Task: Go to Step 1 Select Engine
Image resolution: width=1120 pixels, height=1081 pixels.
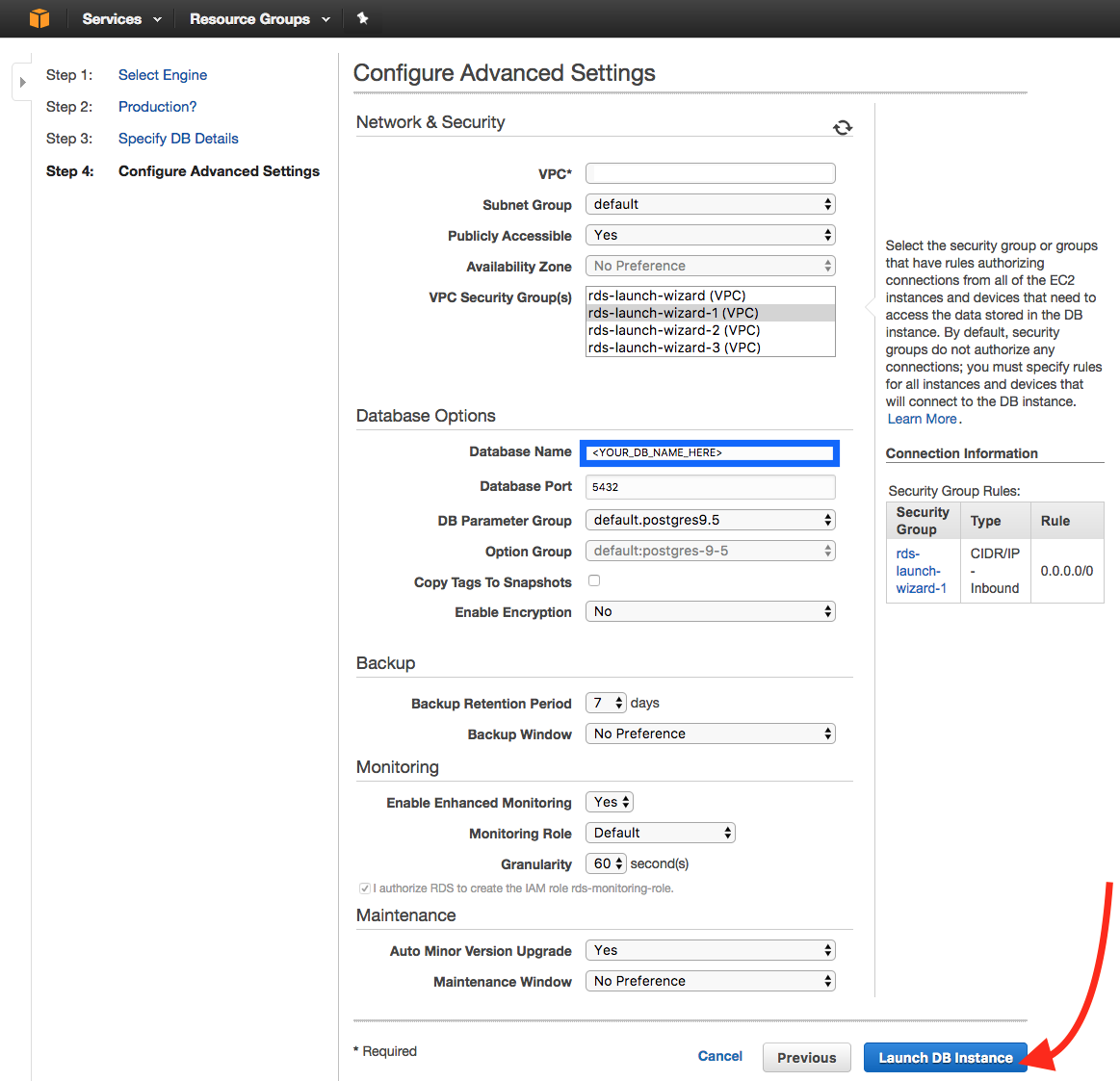Action: [x=163, y=75]
